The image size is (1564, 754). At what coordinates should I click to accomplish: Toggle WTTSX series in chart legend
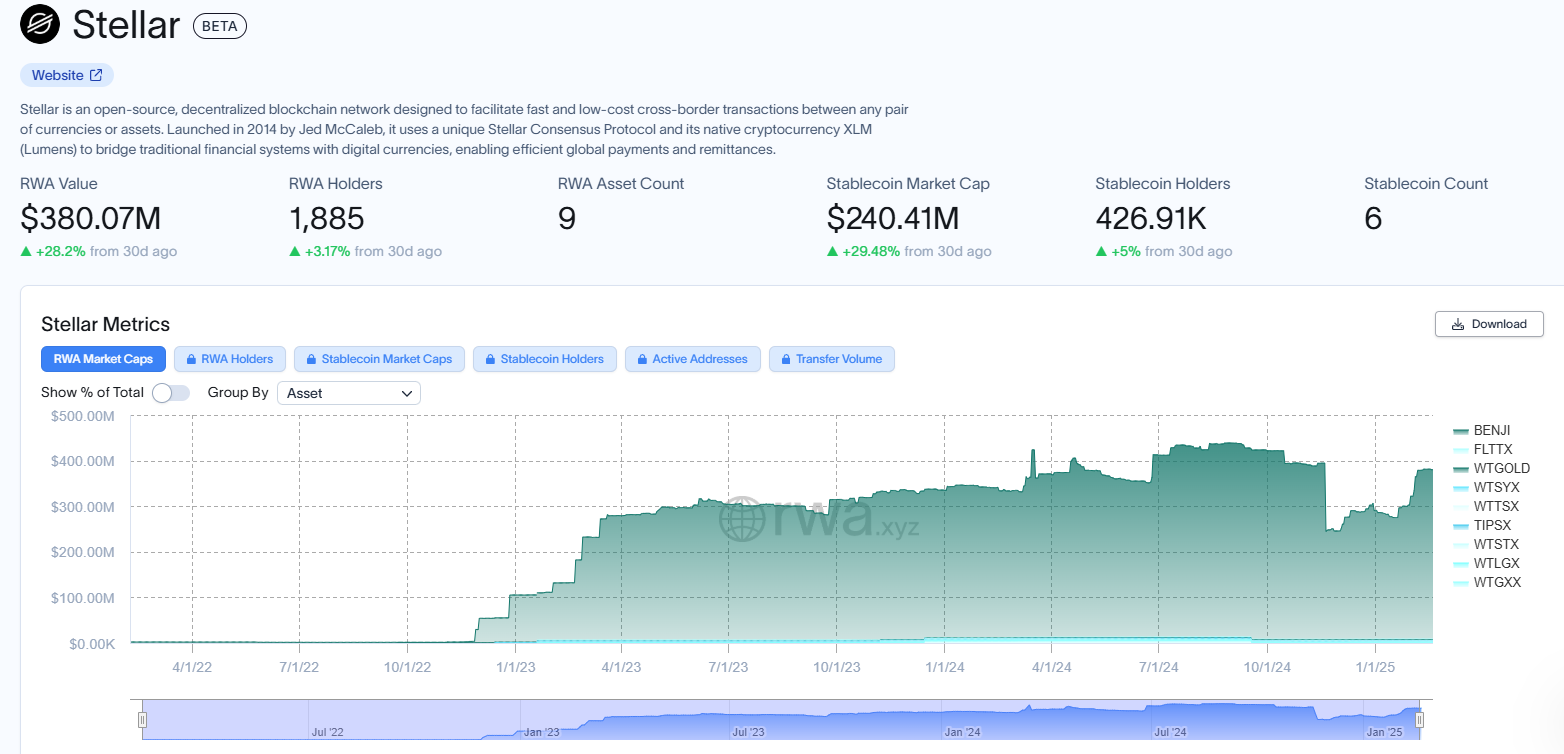pyautogui.click(x=1485, y=506)
